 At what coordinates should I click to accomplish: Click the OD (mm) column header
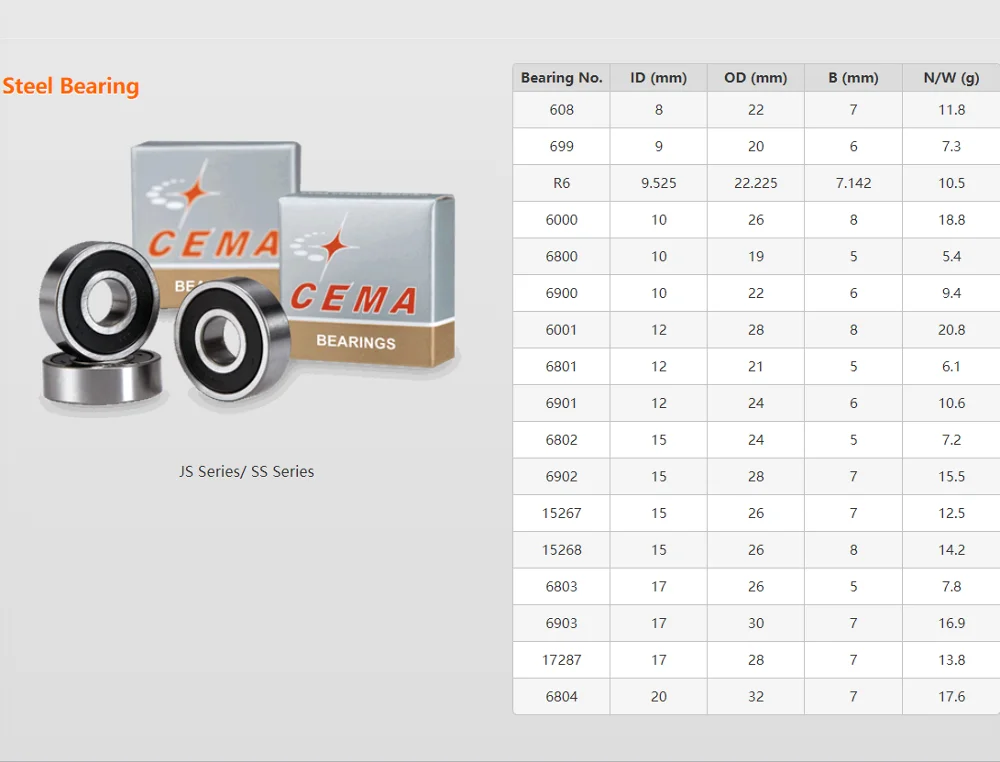pos(756,78)
